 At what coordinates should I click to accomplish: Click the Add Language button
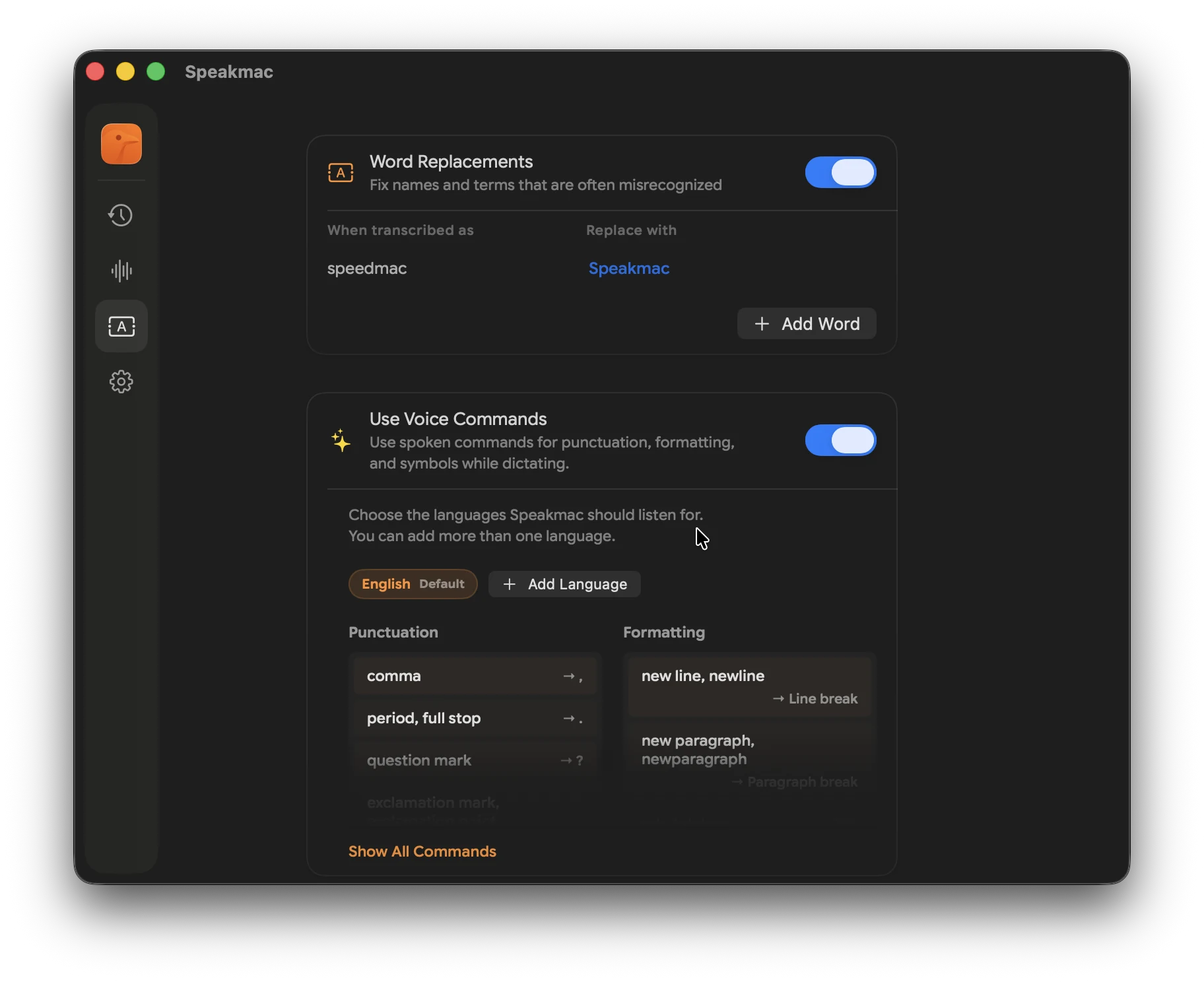(564, 584)
